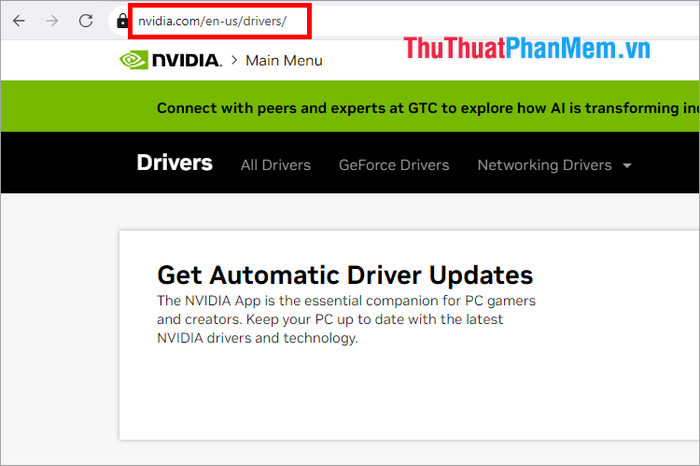Click the NVIDIA wordmark text
The height and width of the screenshot is (466, 700).
187,60
